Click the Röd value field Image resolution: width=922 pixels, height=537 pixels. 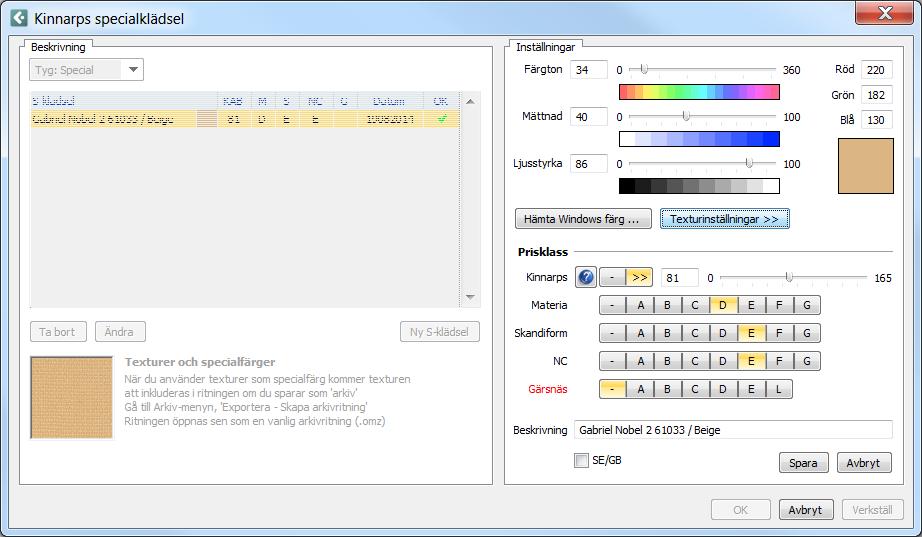[876, 69]
